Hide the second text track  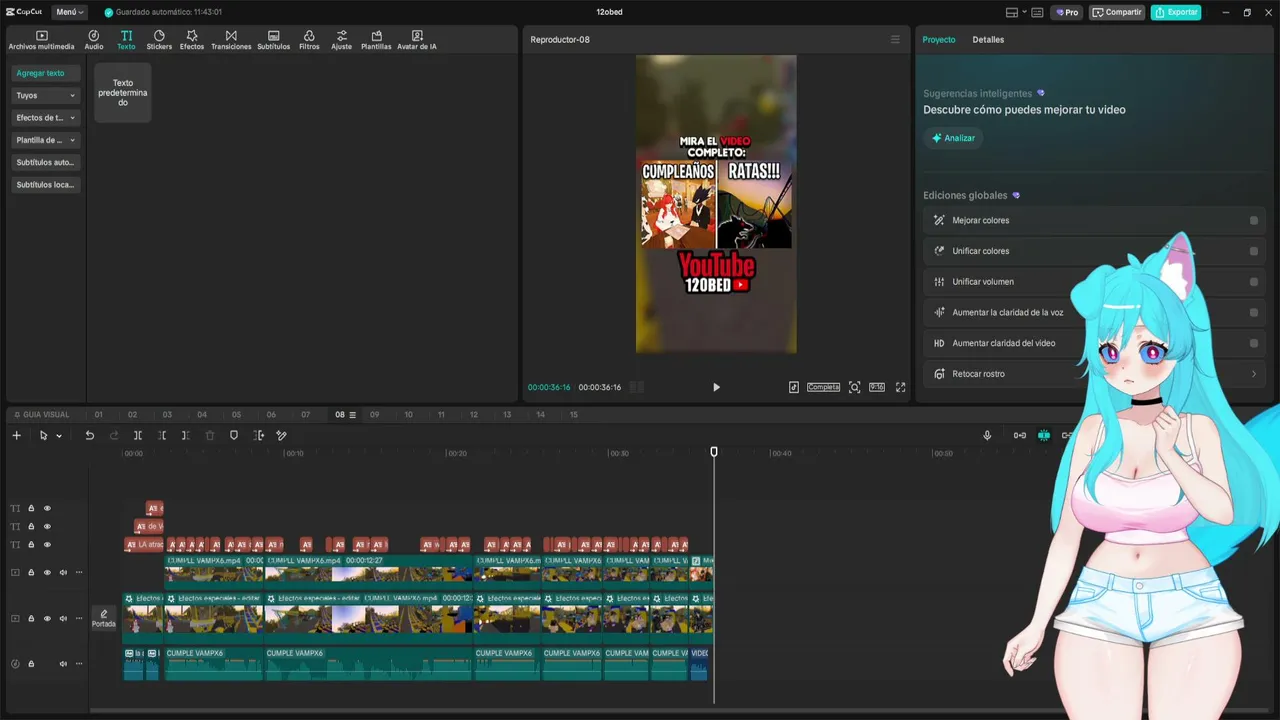[x=47, y=526]
